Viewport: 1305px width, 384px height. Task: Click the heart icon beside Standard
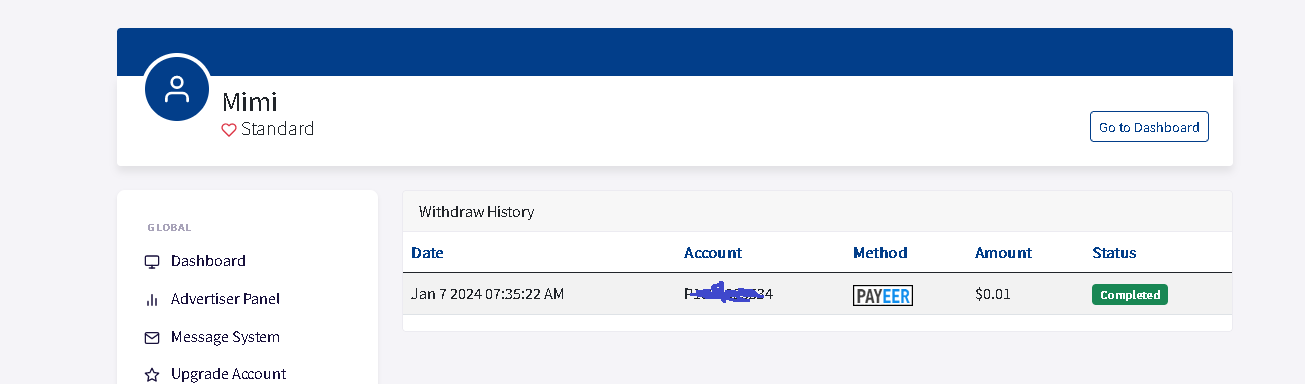click(229, 130)
